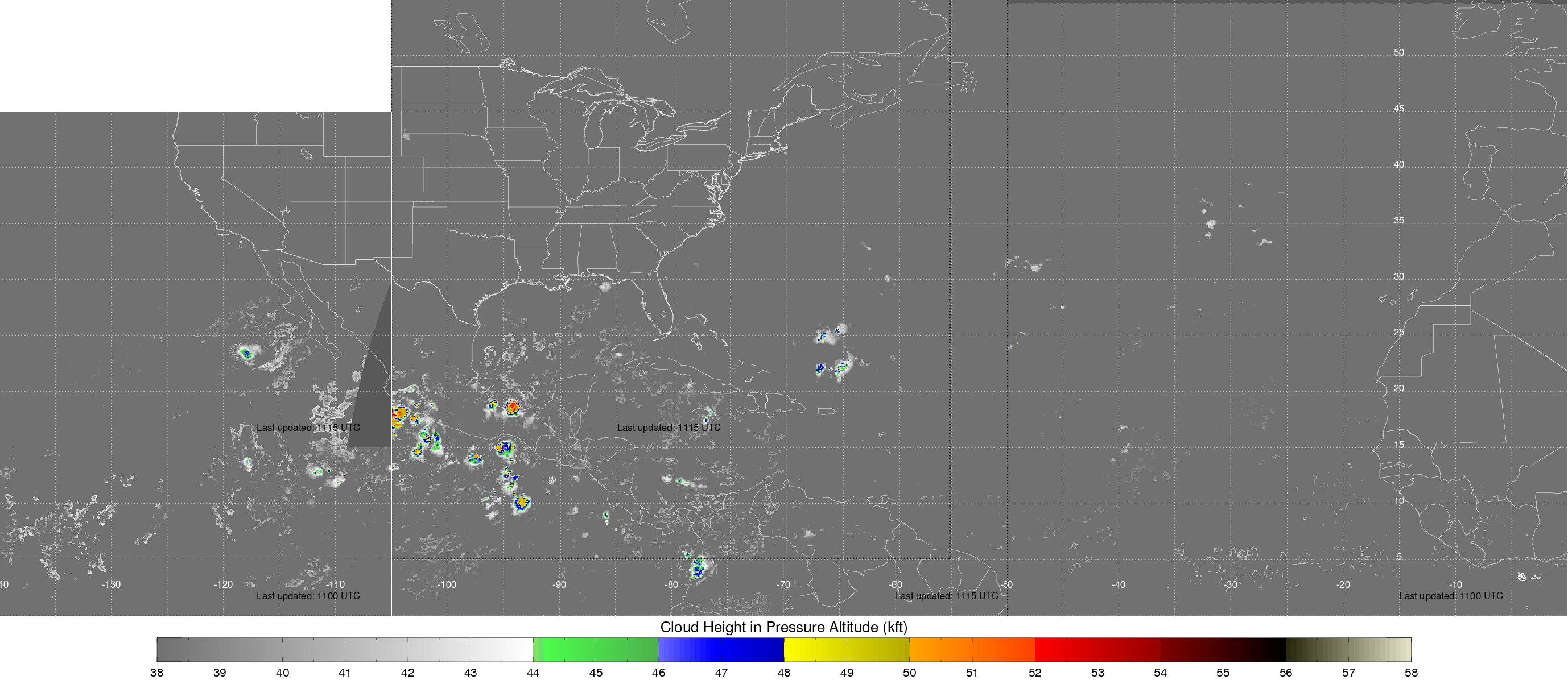Click the "Cloud Height in Pressure Altitude (kft)" title
The width and height of the screenshot is (1568, 684).
tap(783, 627)
